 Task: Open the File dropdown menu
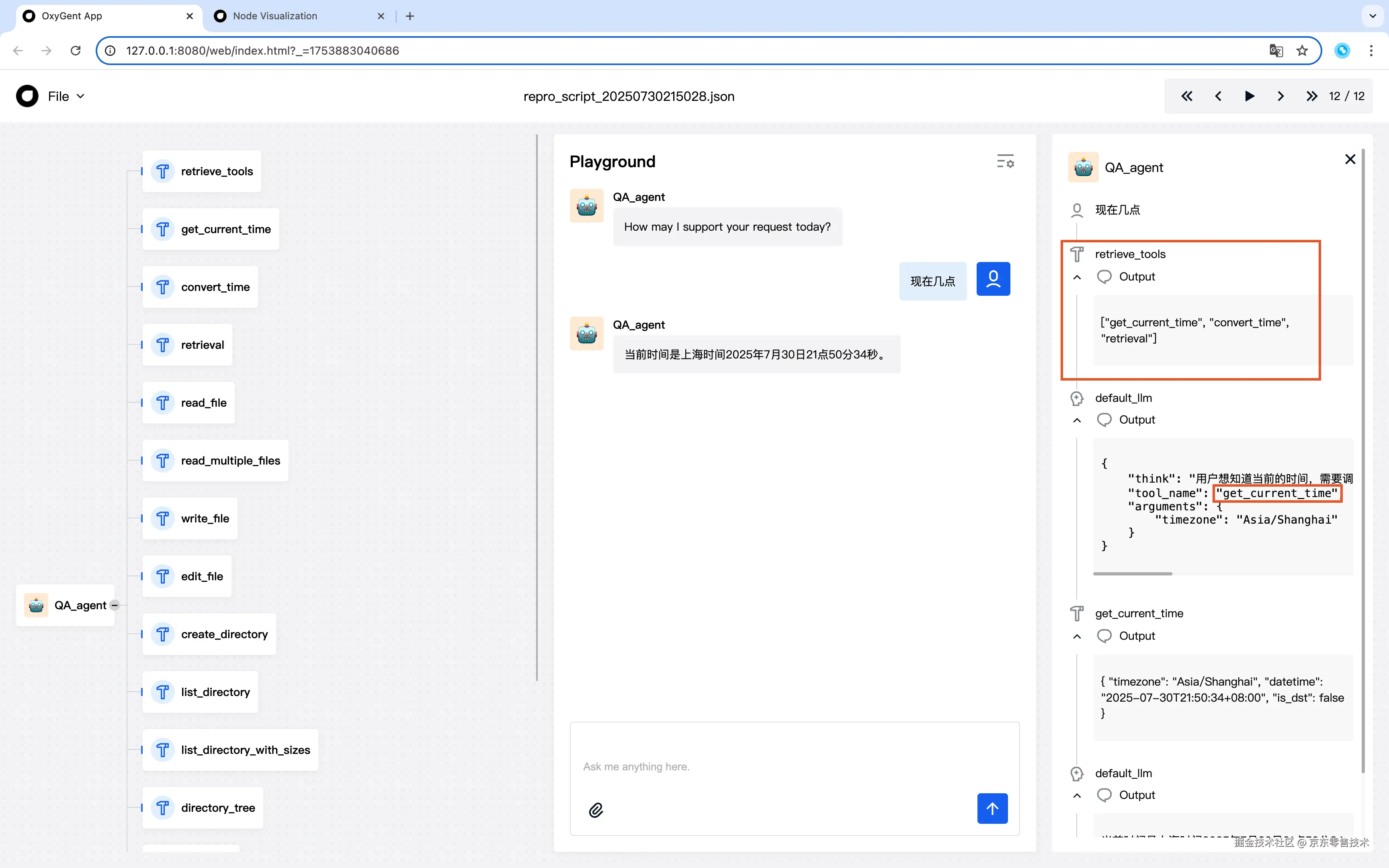tap(66, 96)
